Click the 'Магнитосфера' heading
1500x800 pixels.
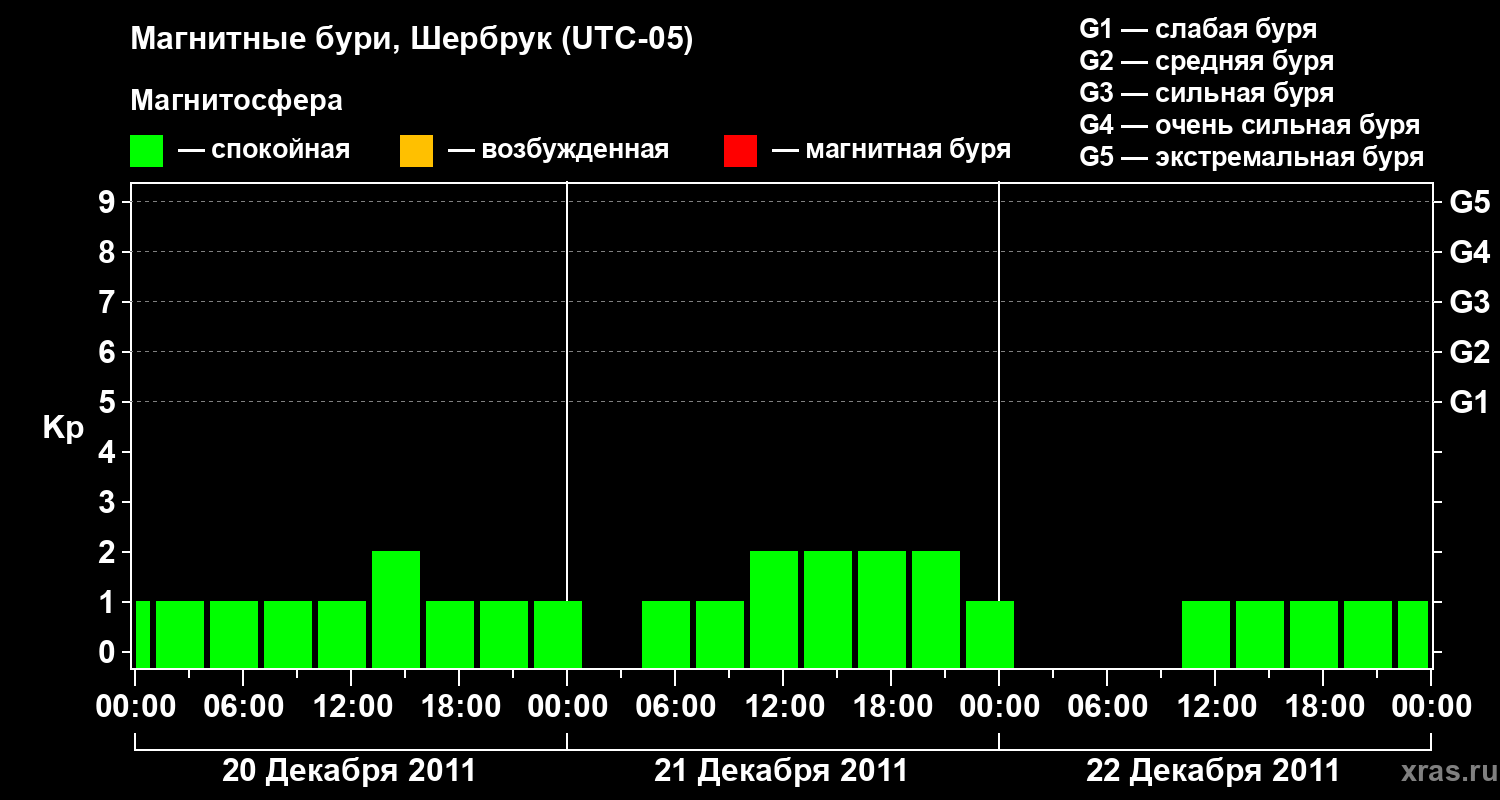pos(236,101)
